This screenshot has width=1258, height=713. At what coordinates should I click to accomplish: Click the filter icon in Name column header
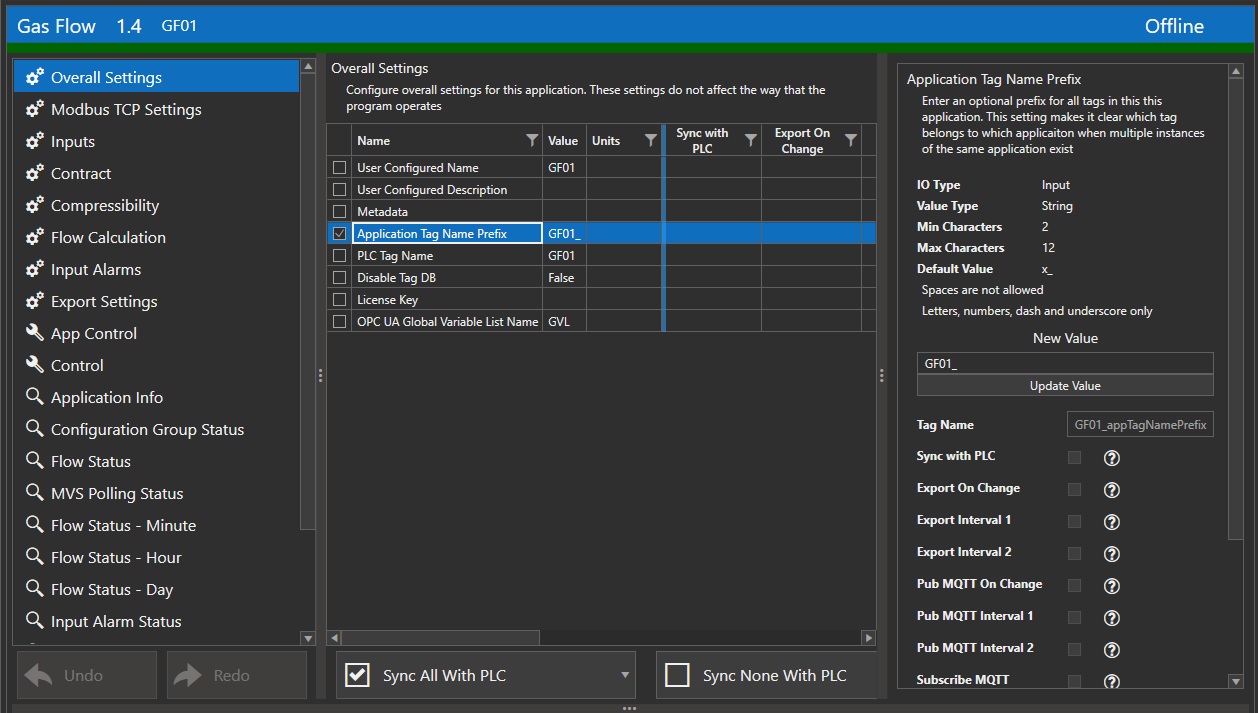tap(532, 141)
